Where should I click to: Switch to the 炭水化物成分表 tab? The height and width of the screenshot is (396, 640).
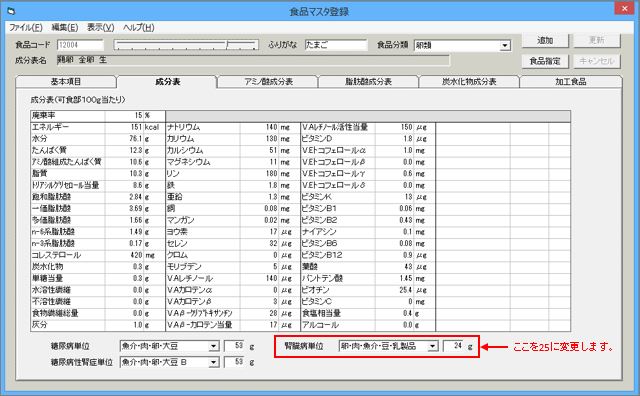coord(469,82)
